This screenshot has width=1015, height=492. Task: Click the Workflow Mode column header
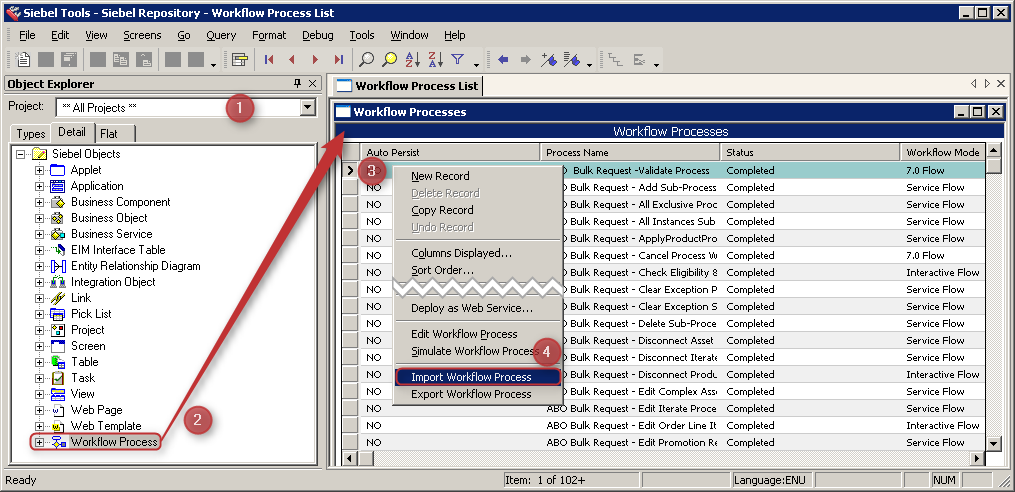(x=942, y=153)
